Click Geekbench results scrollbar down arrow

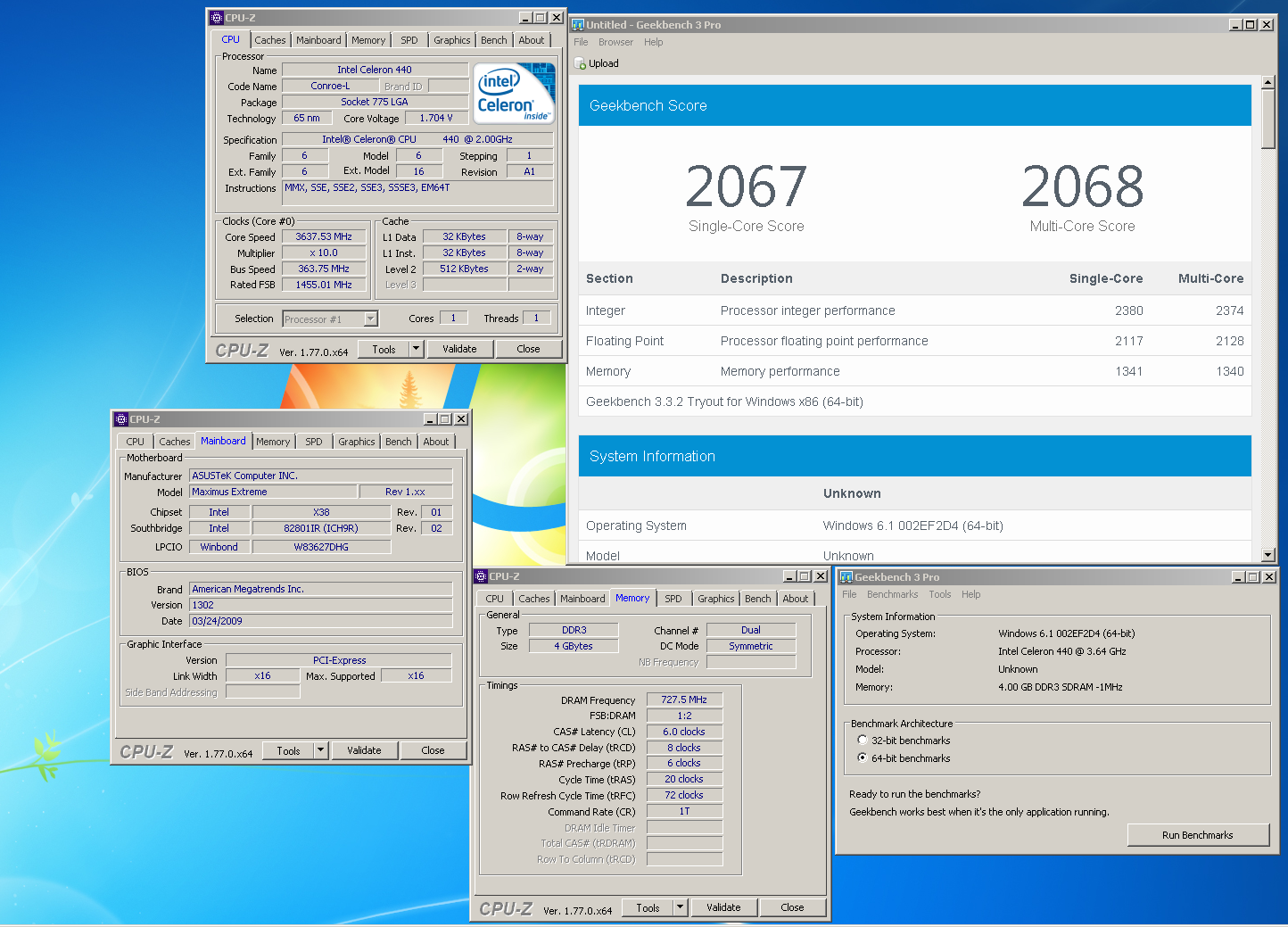pos(1268,554)
